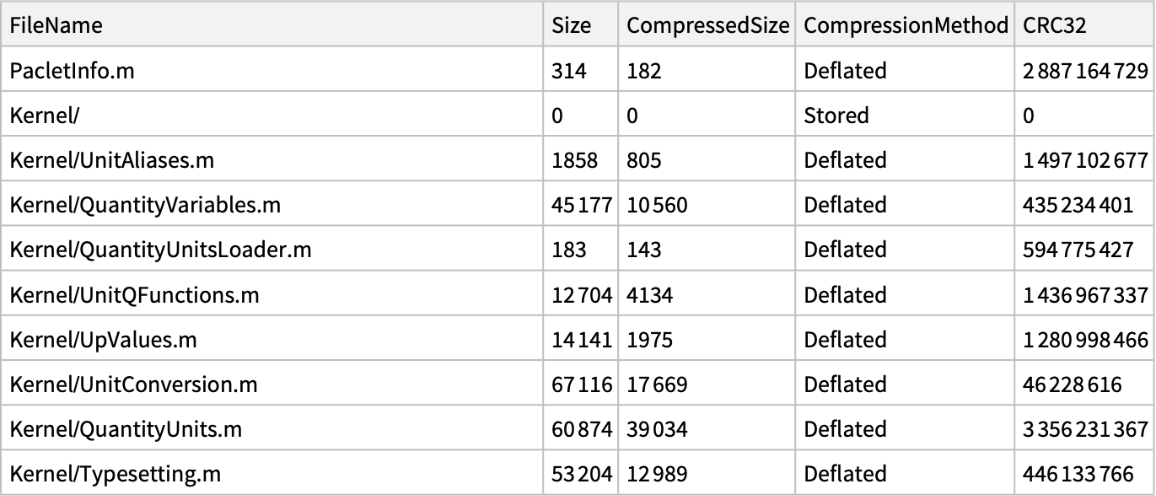Click the Stored compression method cell
This screenshot has width=1156, height=496.
(835, 115)
